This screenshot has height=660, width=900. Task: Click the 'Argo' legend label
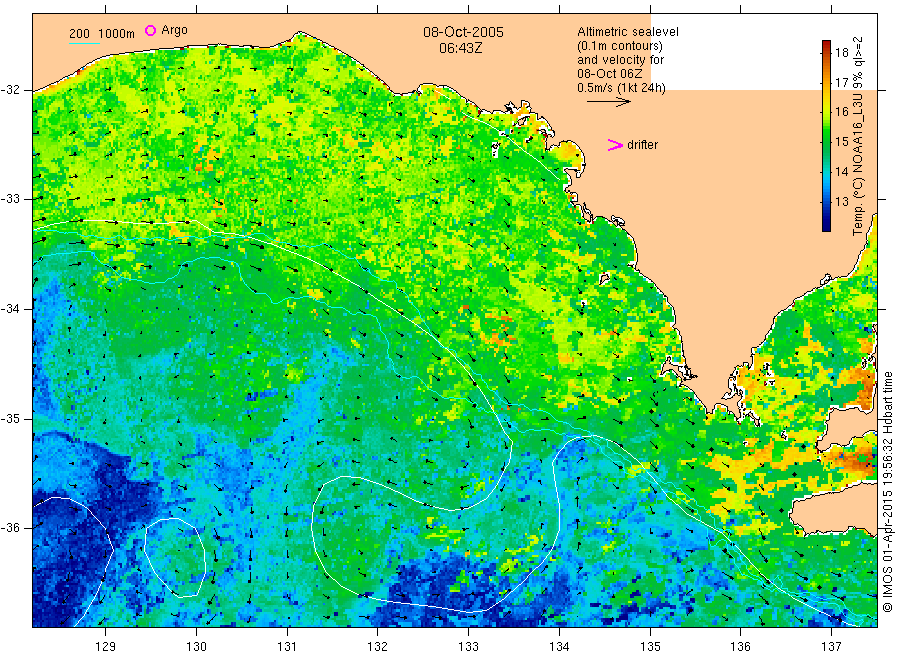174,30
